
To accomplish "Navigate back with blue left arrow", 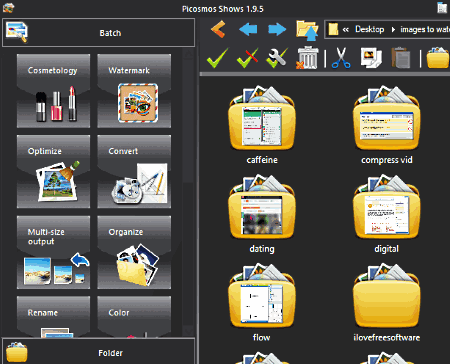I will pyautogui.click(x=248, y=29).
